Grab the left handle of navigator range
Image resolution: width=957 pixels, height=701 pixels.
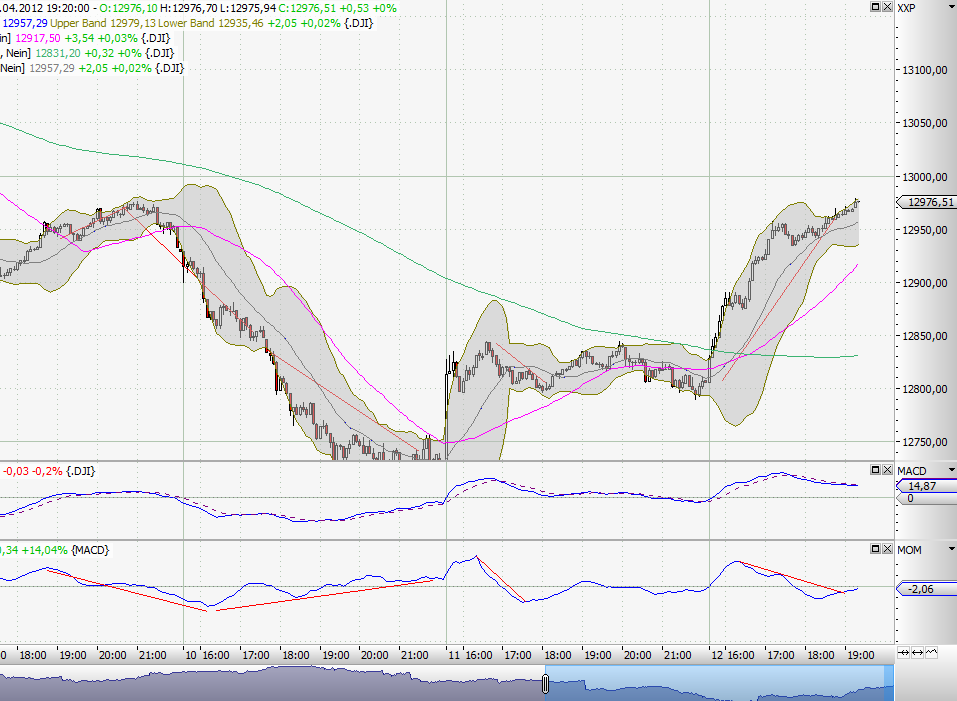pyautogui.click(x=545, y=685)
